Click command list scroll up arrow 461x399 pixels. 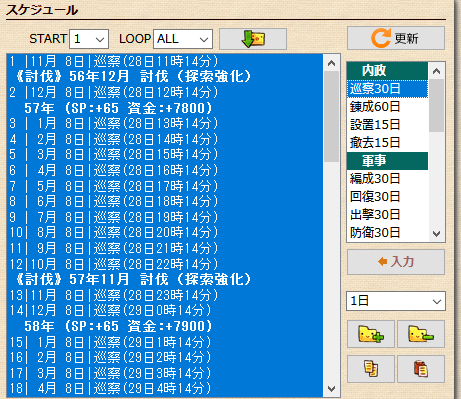click(437, 71)
